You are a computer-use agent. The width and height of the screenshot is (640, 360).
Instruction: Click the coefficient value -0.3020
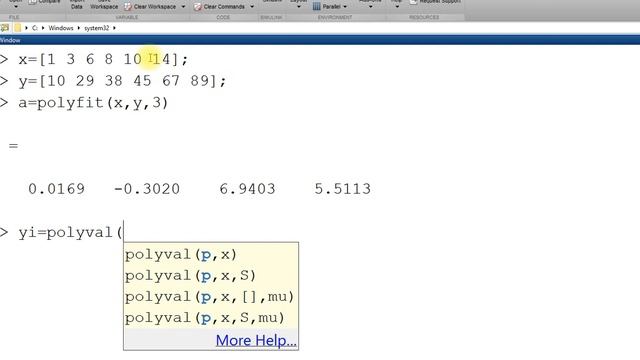147,189
